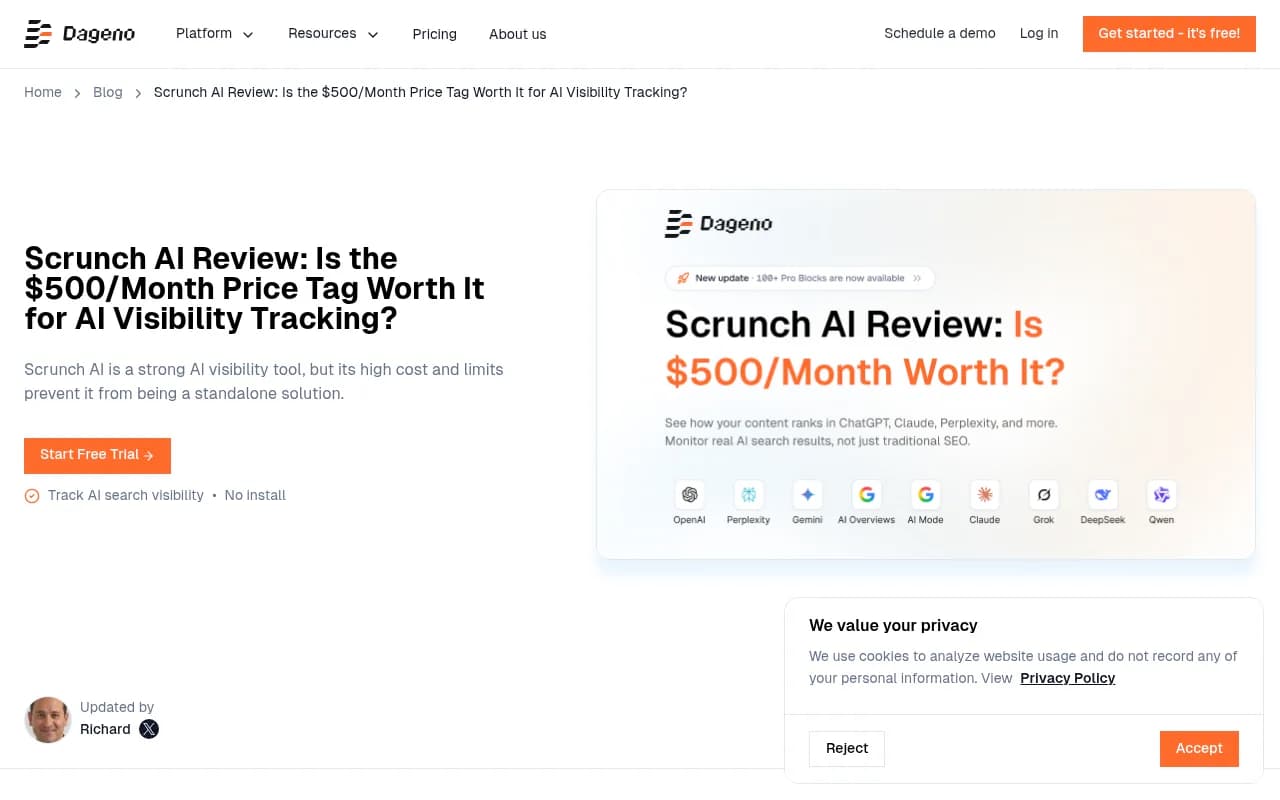Open the Privacy Policy link

1067,678
